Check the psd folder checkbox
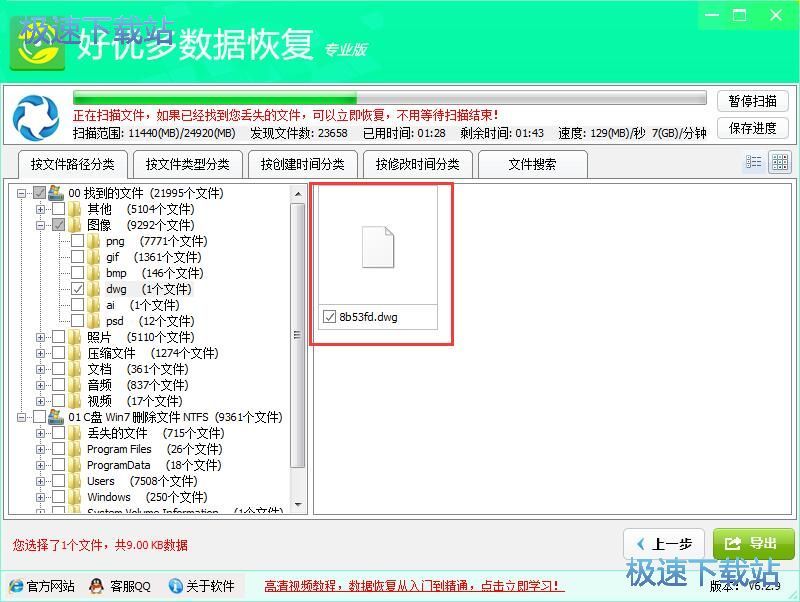The width and height of the screenshot is (800, 602). (x=78, y=321)
